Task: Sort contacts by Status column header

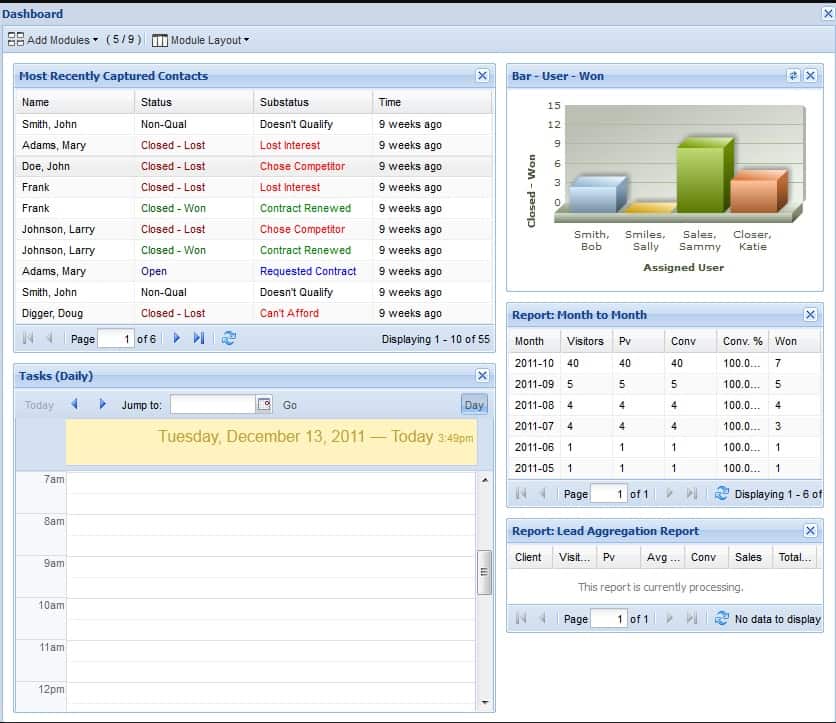Action: 156,102
